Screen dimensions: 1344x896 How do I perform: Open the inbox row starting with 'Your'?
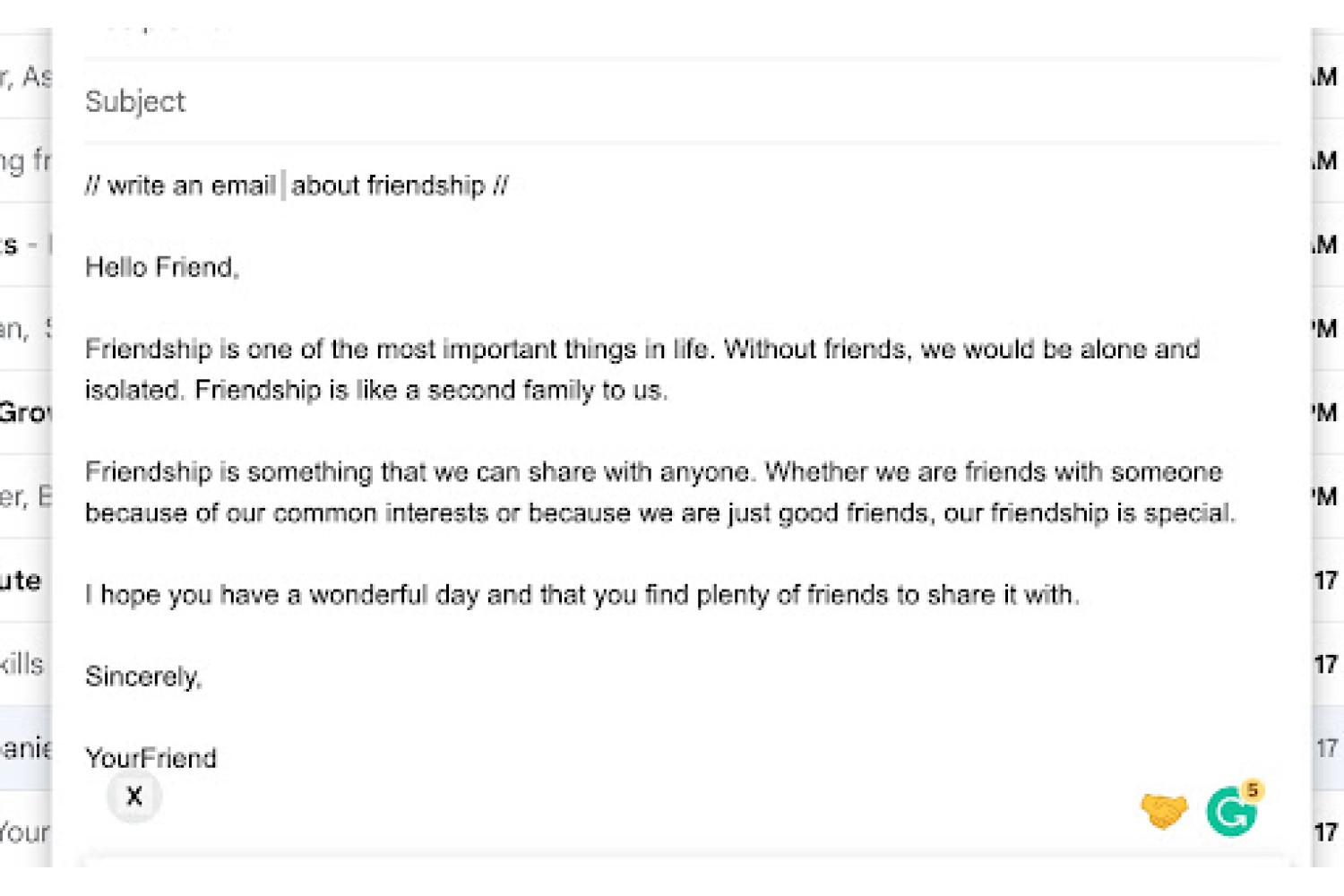(26, 831)
